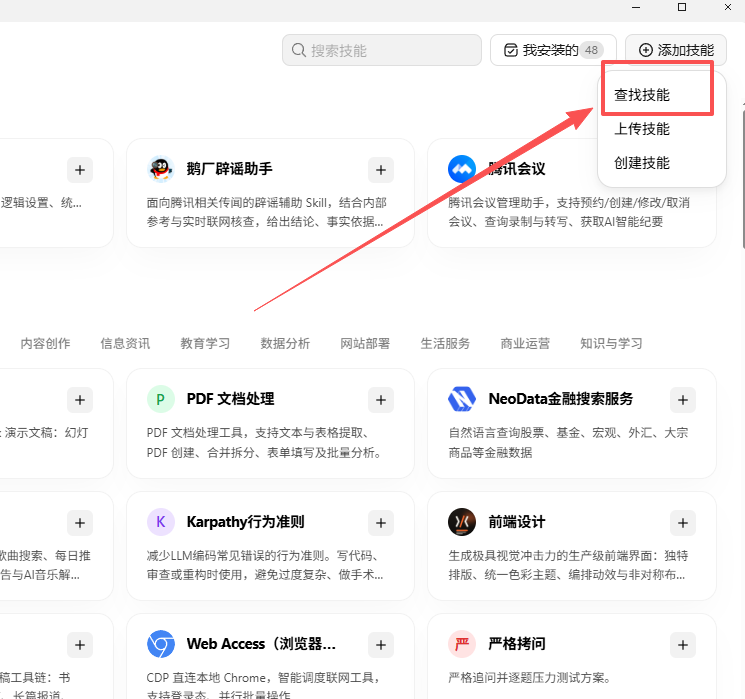Click the 前端设计 dark round icon

pyautogui.click(x=462, y=522)
